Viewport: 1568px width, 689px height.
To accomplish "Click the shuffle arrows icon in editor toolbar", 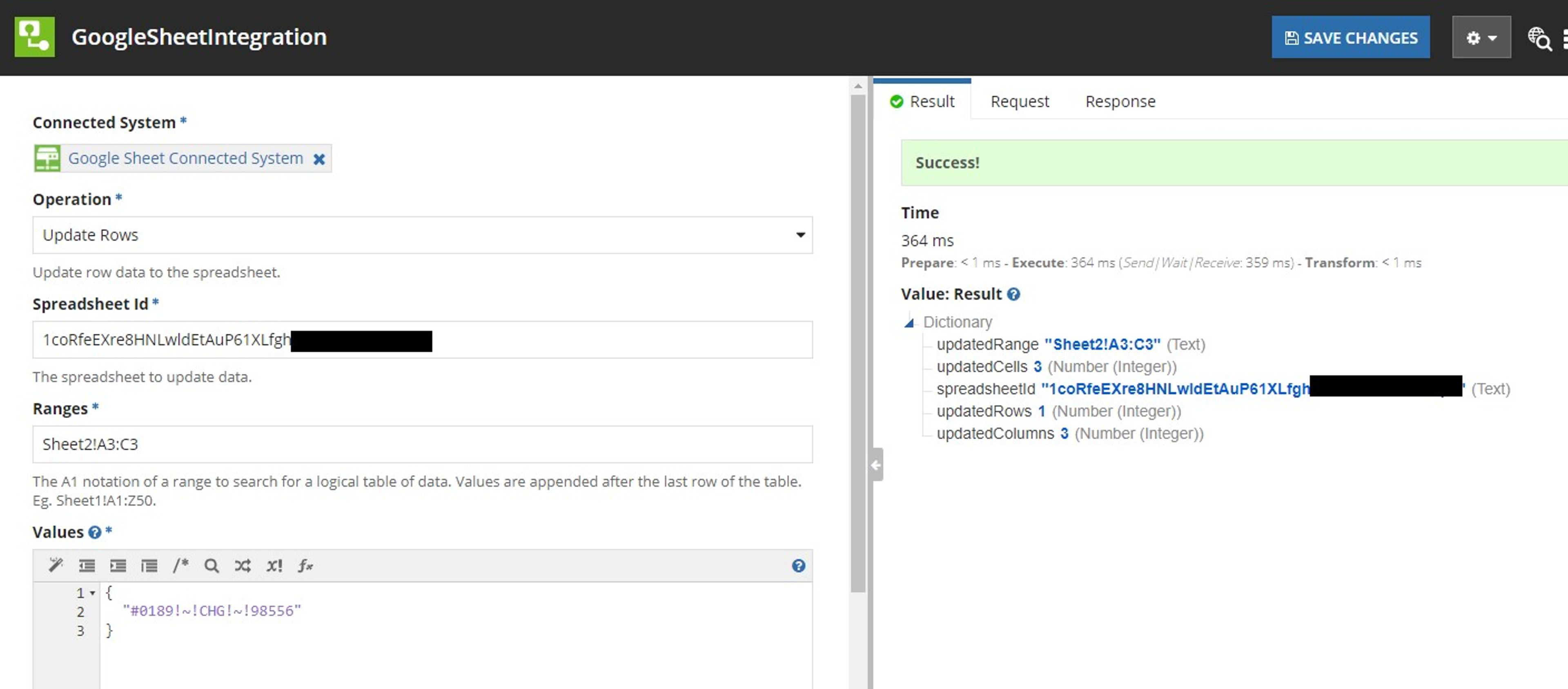I will (242, 566).
